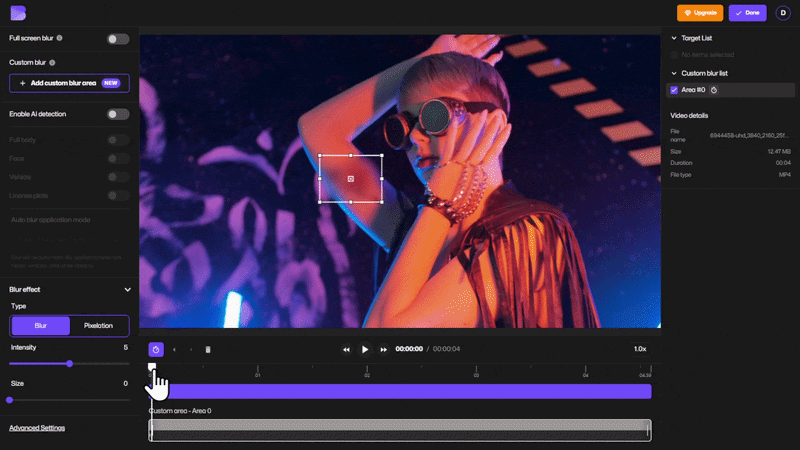The height and width of the screenshot is (450, 800).
Task: Click the 12.47 MB size value
Action: point(779,152)
